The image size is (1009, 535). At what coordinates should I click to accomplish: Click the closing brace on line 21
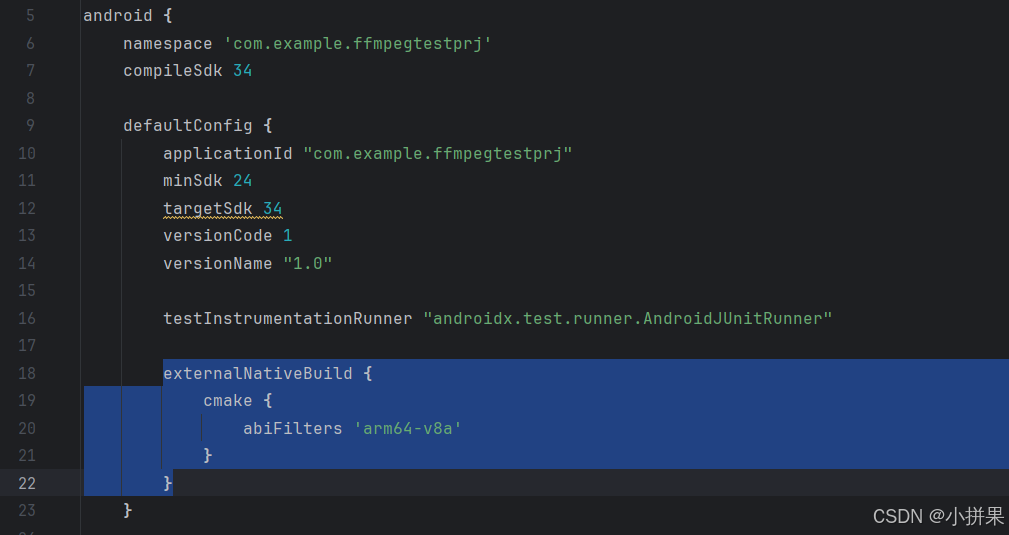pyautogui.click(x=208, y=456)
